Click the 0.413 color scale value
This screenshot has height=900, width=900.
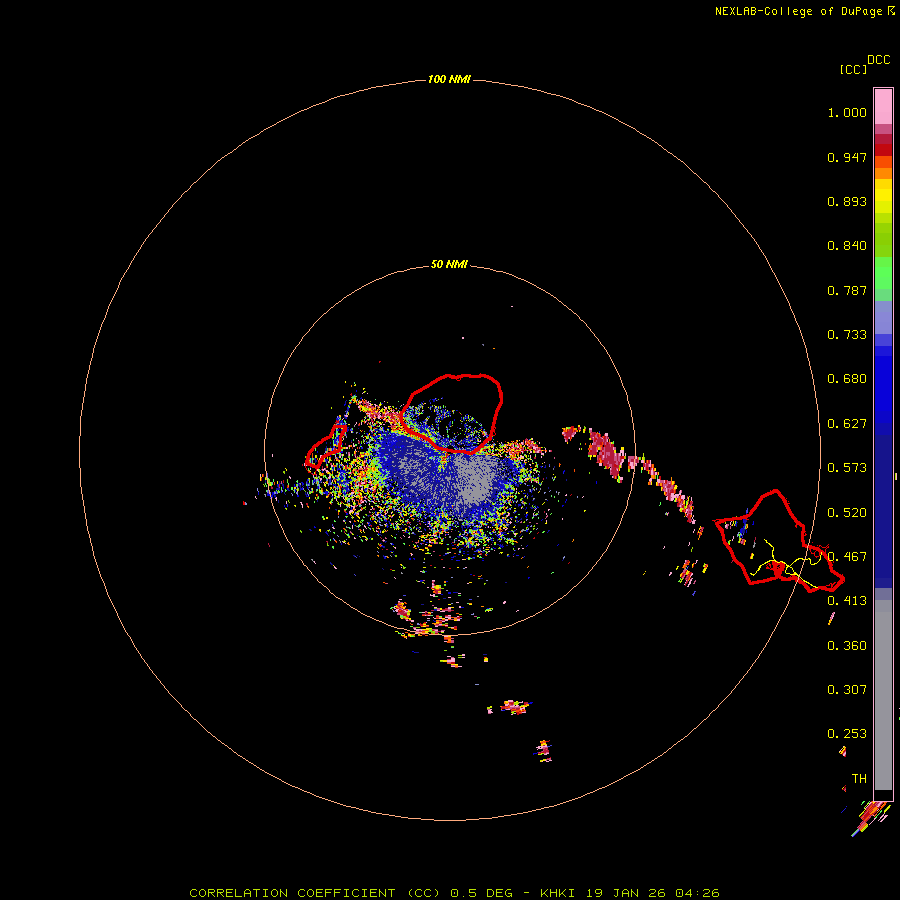click(847, 601)
